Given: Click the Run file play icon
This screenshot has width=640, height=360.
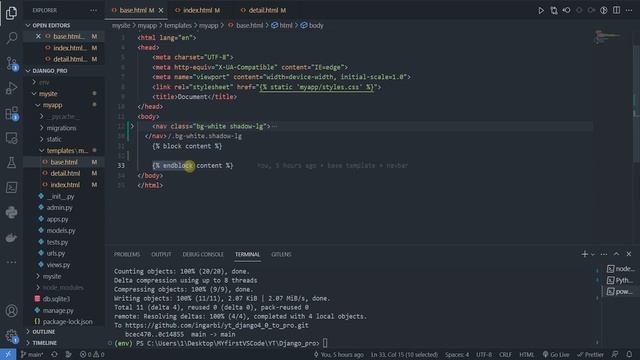Looking at the screenshot, I should pos(541,10).
